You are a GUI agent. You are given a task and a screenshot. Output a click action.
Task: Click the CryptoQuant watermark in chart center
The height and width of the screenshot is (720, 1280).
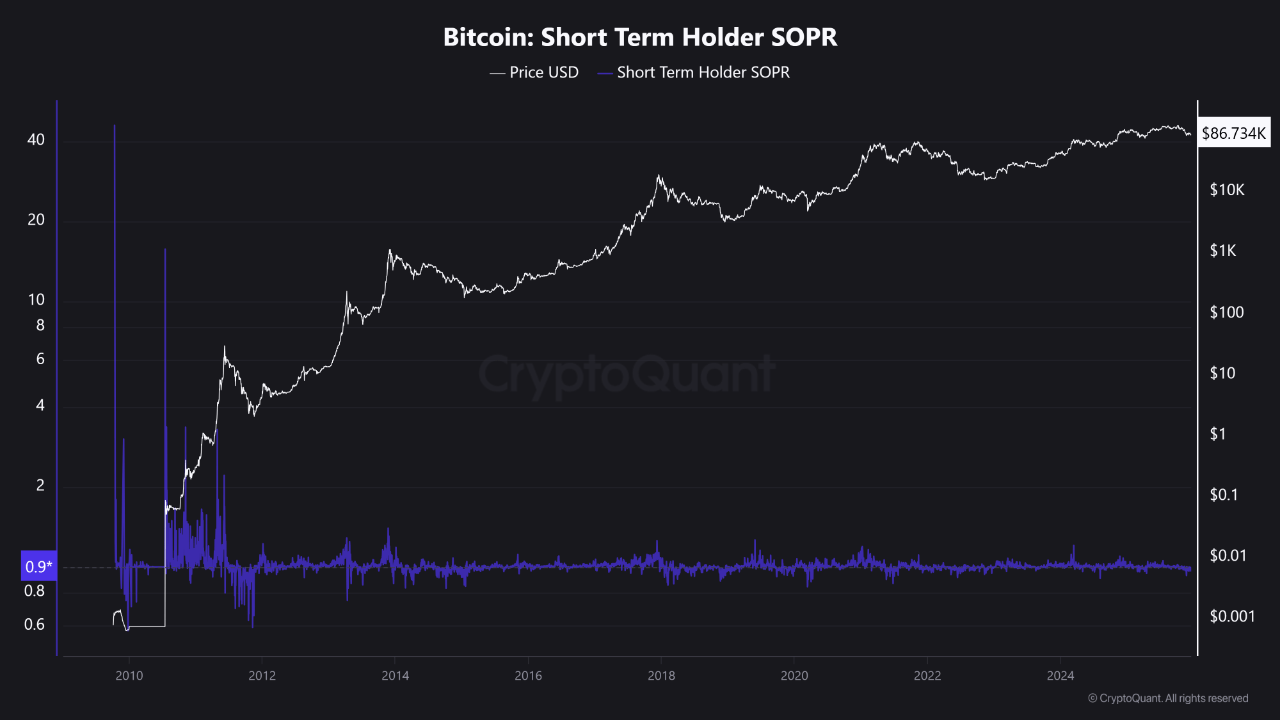(x=627, y=375)
